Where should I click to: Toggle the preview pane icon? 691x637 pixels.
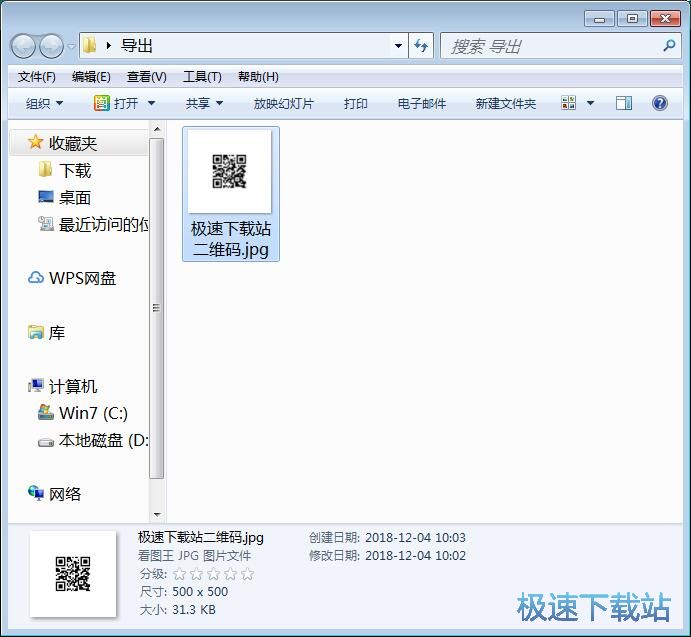[x=624, y=103]
